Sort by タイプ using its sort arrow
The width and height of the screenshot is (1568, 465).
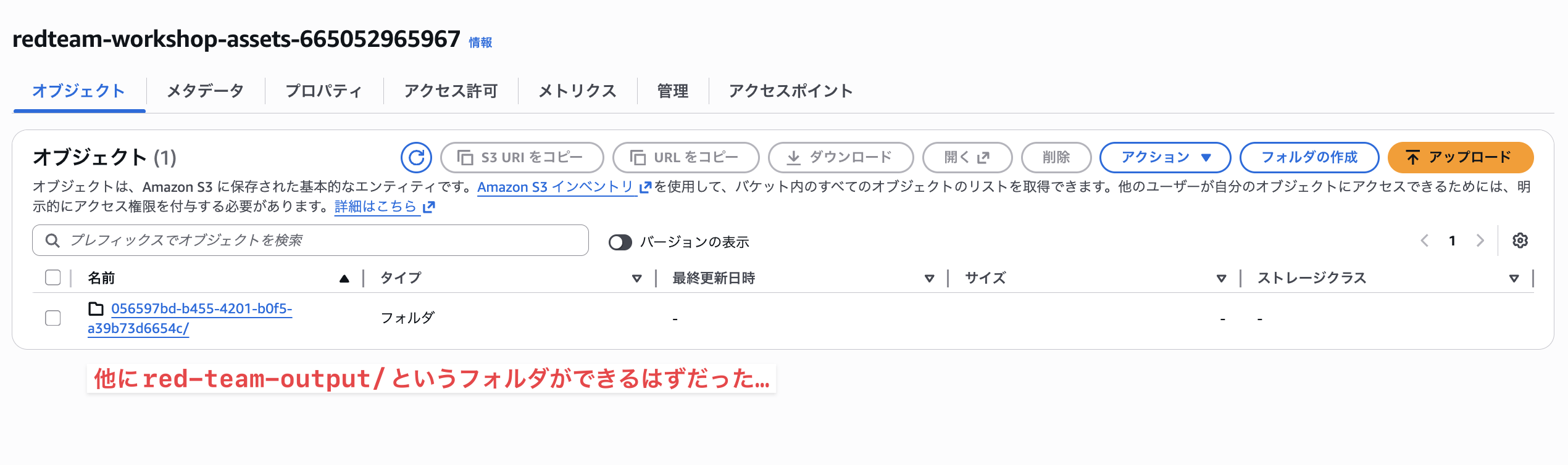click(x=636, y=279)
